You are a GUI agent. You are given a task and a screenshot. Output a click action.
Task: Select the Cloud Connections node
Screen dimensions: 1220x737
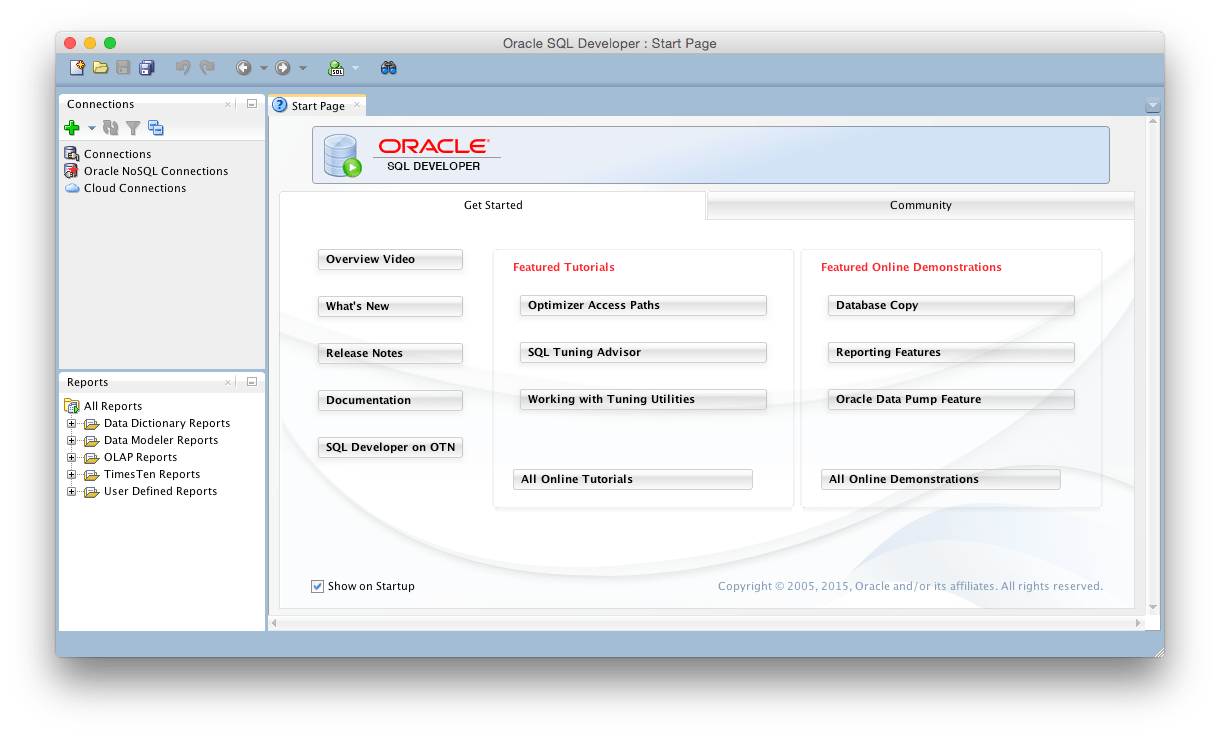[133, 188]
